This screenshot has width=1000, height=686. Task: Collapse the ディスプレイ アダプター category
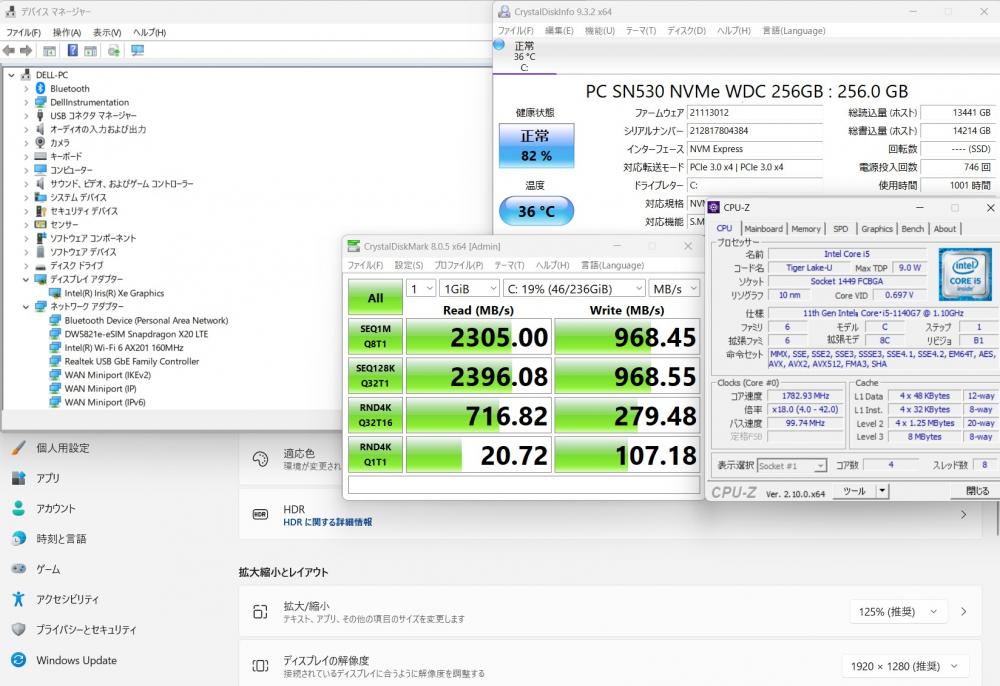(26, 279)
